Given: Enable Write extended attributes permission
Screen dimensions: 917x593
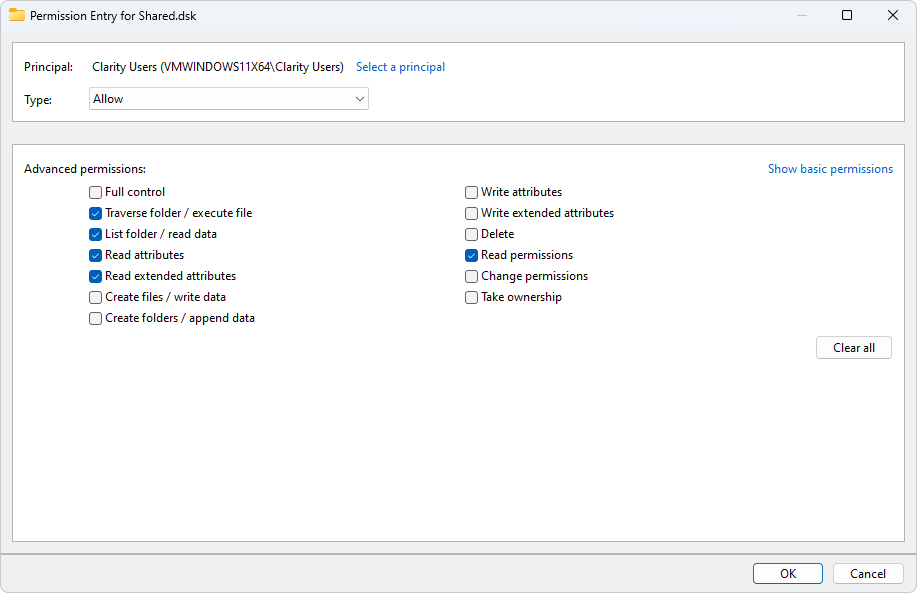Looking at the screenshot, I should pyautogui.click(x=471, y=213).
